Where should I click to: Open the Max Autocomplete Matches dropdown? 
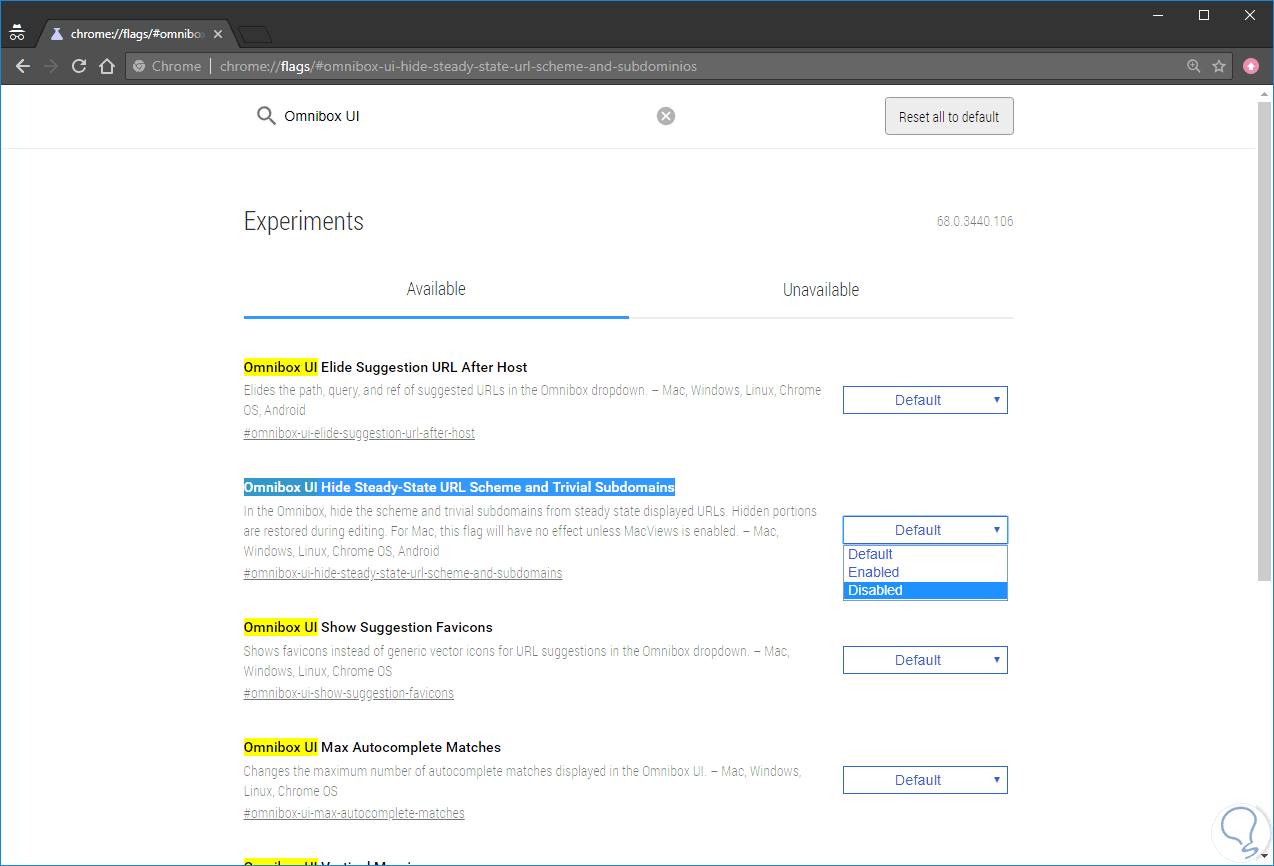pyautogui.click(x=925, y=780)
